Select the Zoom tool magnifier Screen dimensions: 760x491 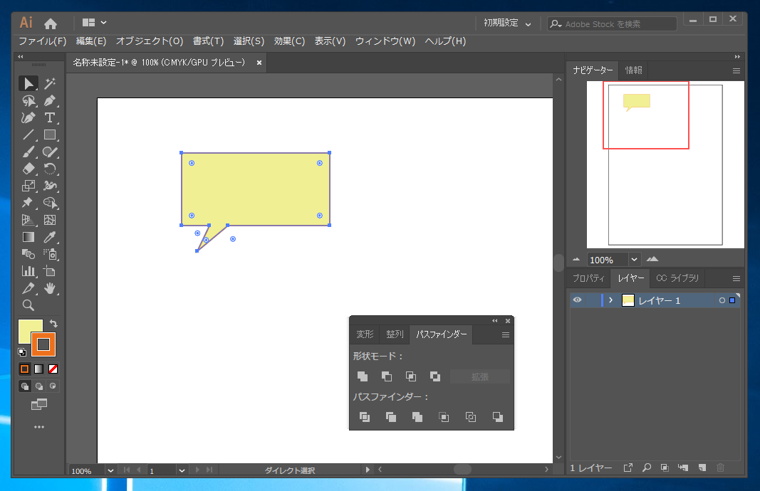click(28, 305)
